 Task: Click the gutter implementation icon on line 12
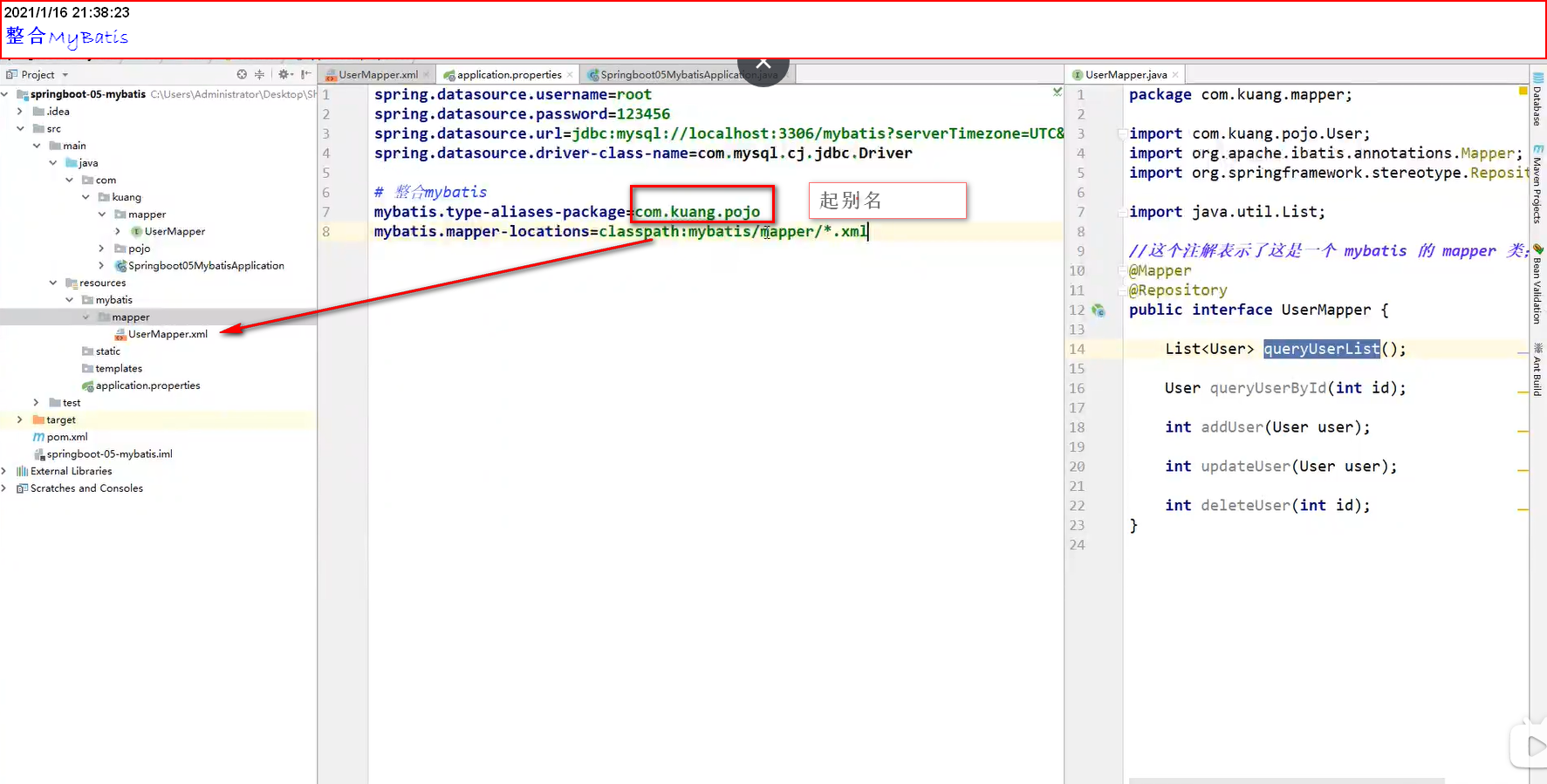(x=1099, y=310)
